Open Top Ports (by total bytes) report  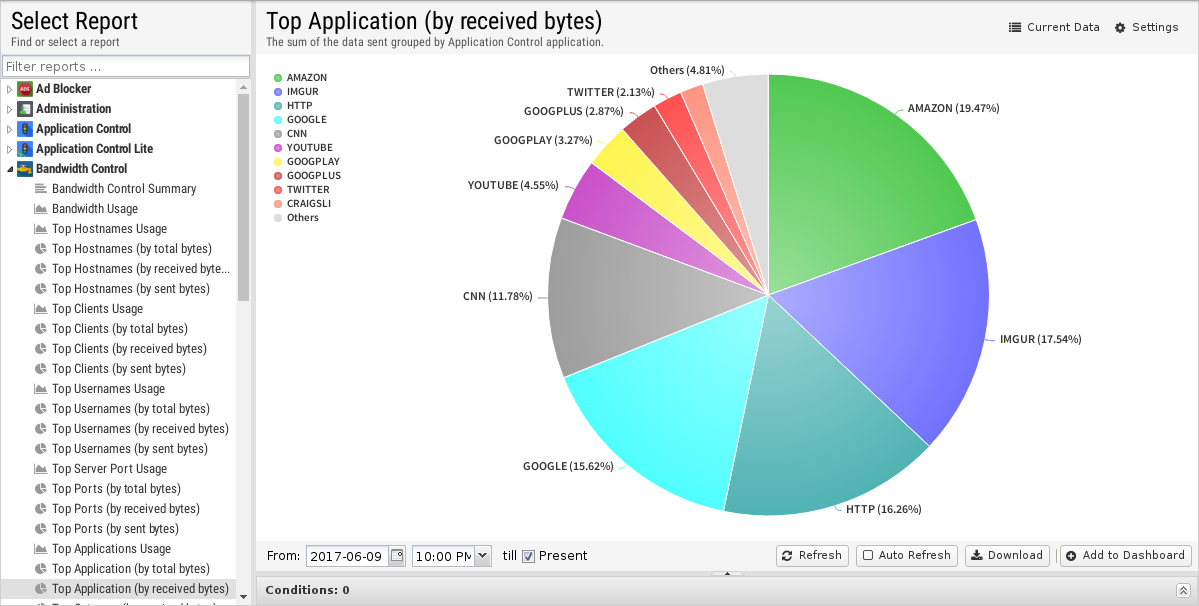[116, 488]
